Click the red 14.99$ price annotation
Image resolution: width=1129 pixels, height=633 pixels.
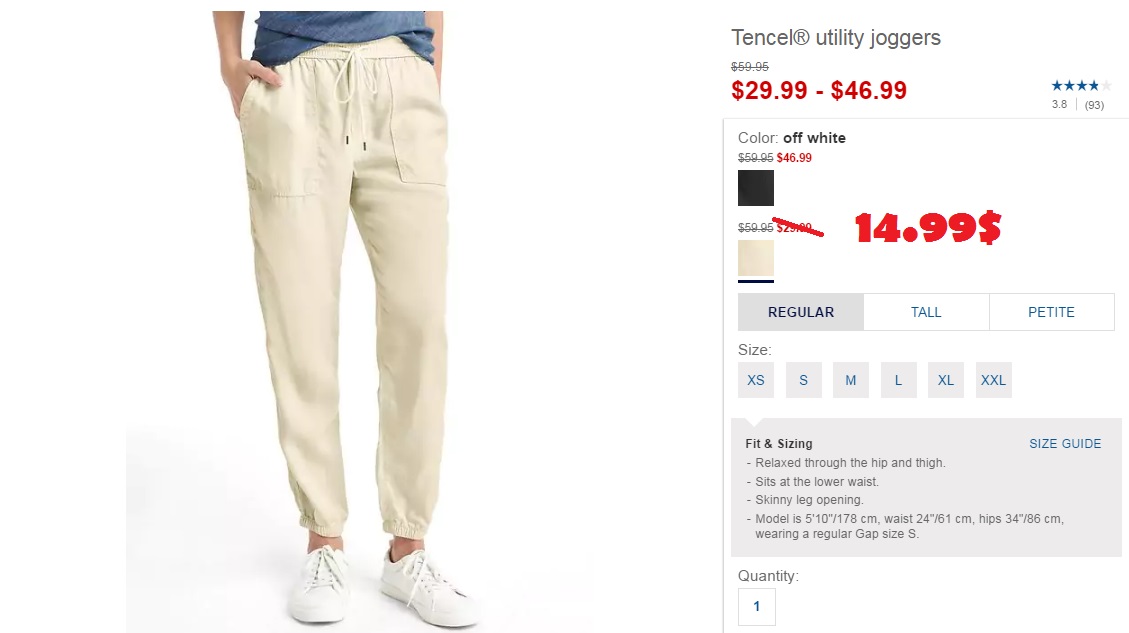coord(928,228)
